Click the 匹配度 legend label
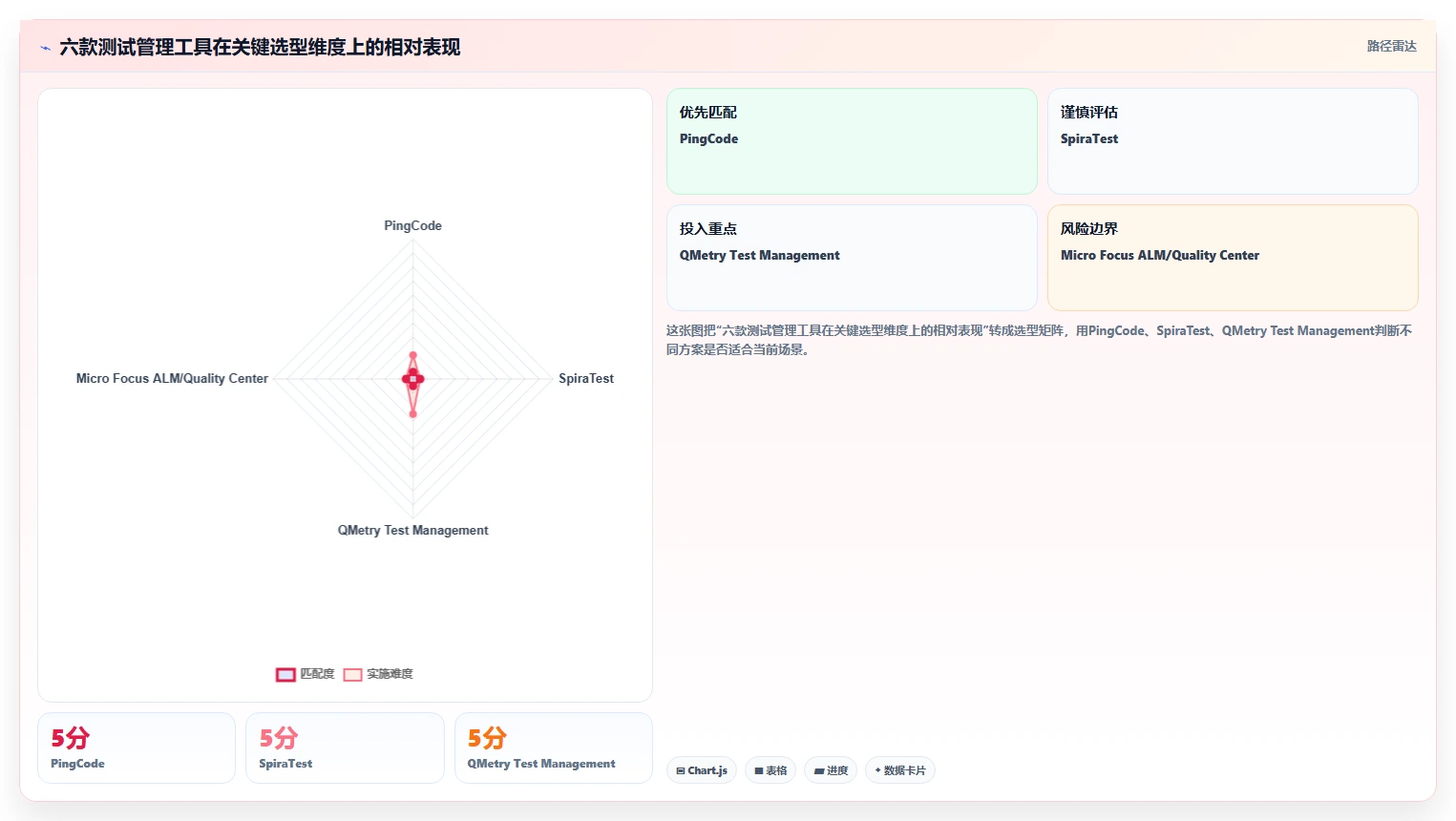This screenshot has width=1456, height=821. click(318, 674)
